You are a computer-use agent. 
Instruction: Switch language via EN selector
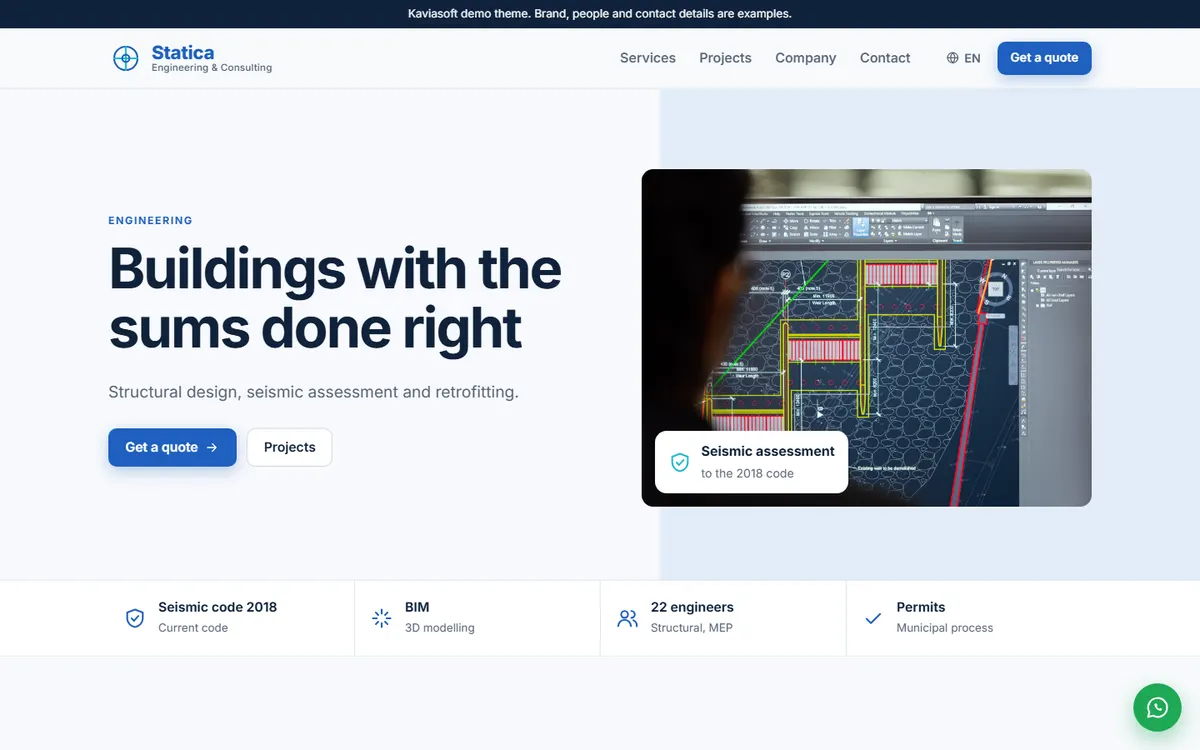963,58
